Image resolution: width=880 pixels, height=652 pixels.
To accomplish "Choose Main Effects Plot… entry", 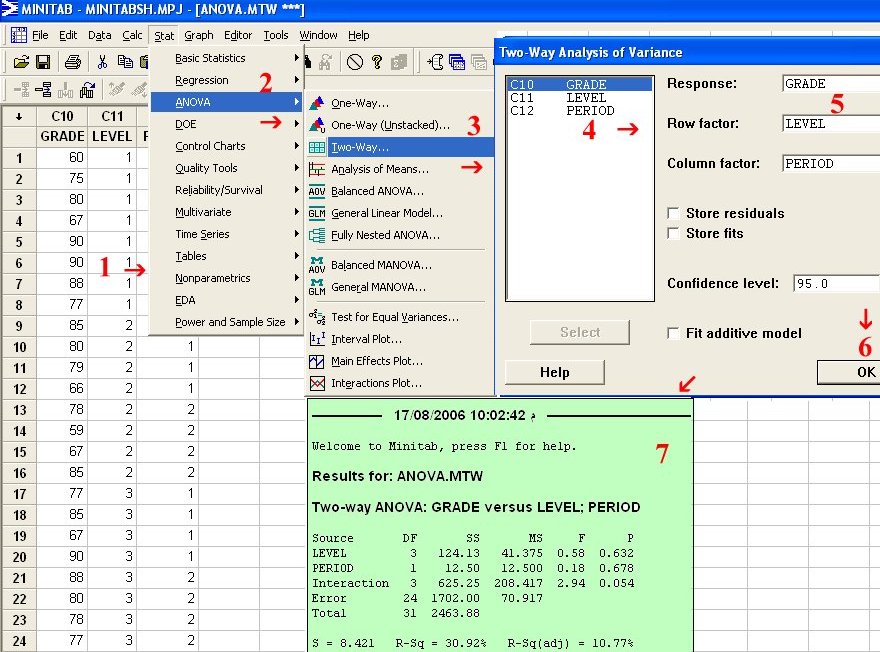I will click(377, 361).
